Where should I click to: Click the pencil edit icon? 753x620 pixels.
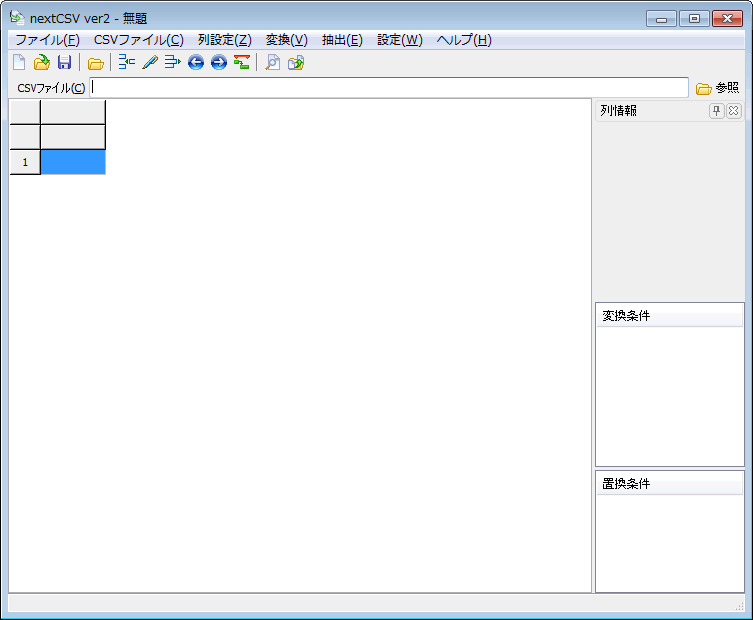[150, 63]
